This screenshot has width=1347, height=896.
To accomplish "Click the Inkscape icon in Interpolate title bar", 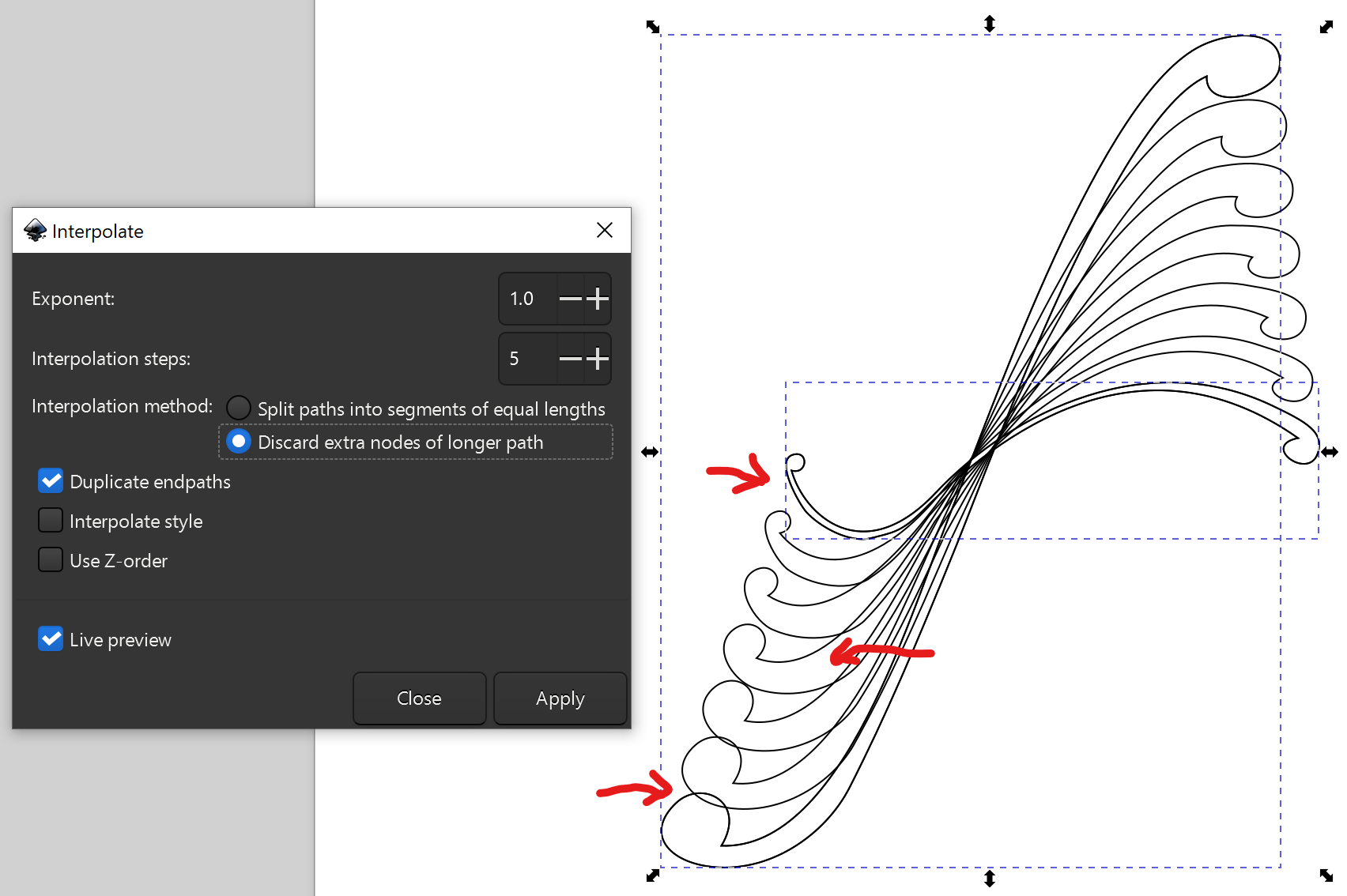I will click(36, 231).
